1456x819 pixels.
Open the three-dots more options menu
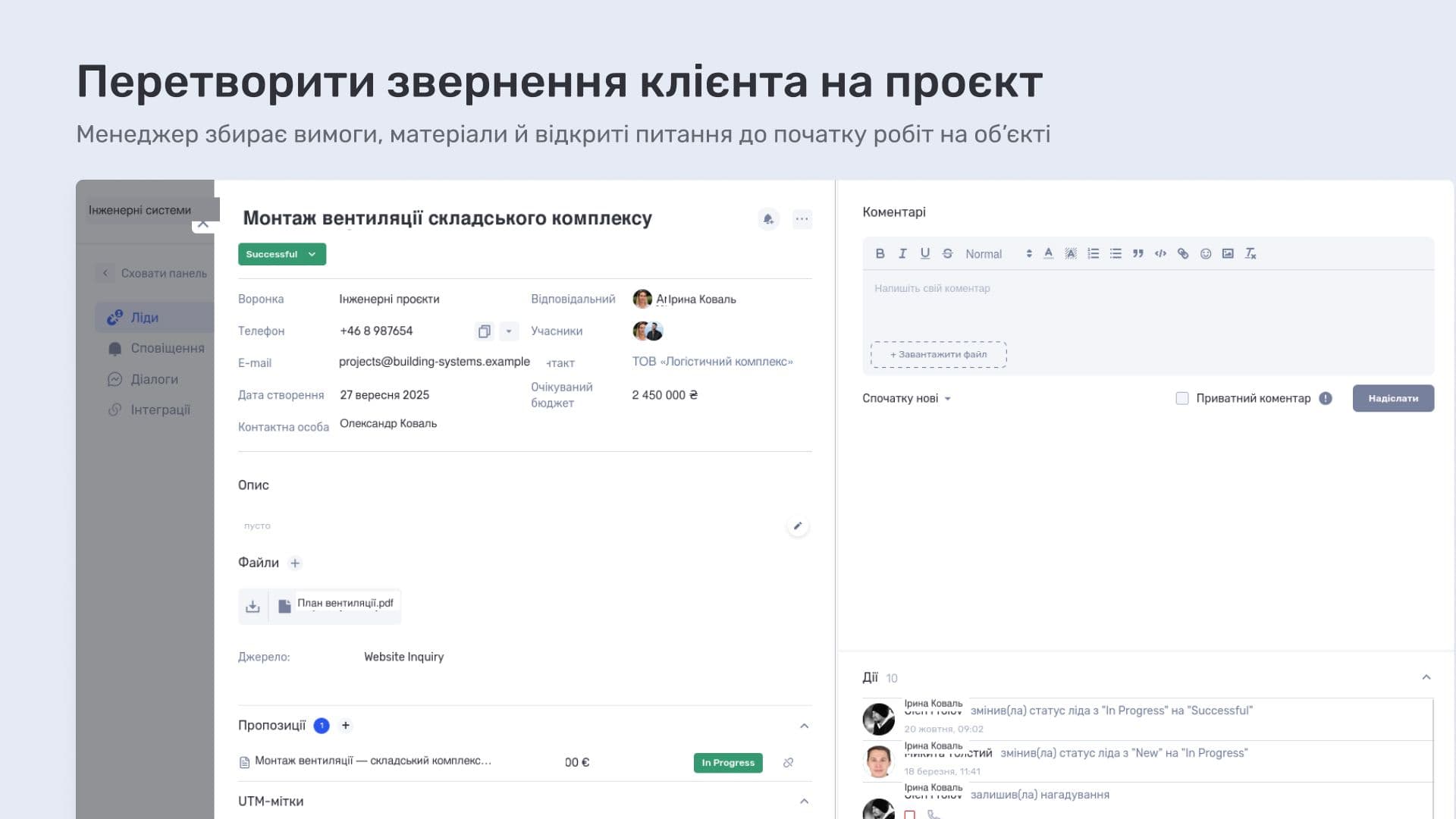[x=802, y=219]
